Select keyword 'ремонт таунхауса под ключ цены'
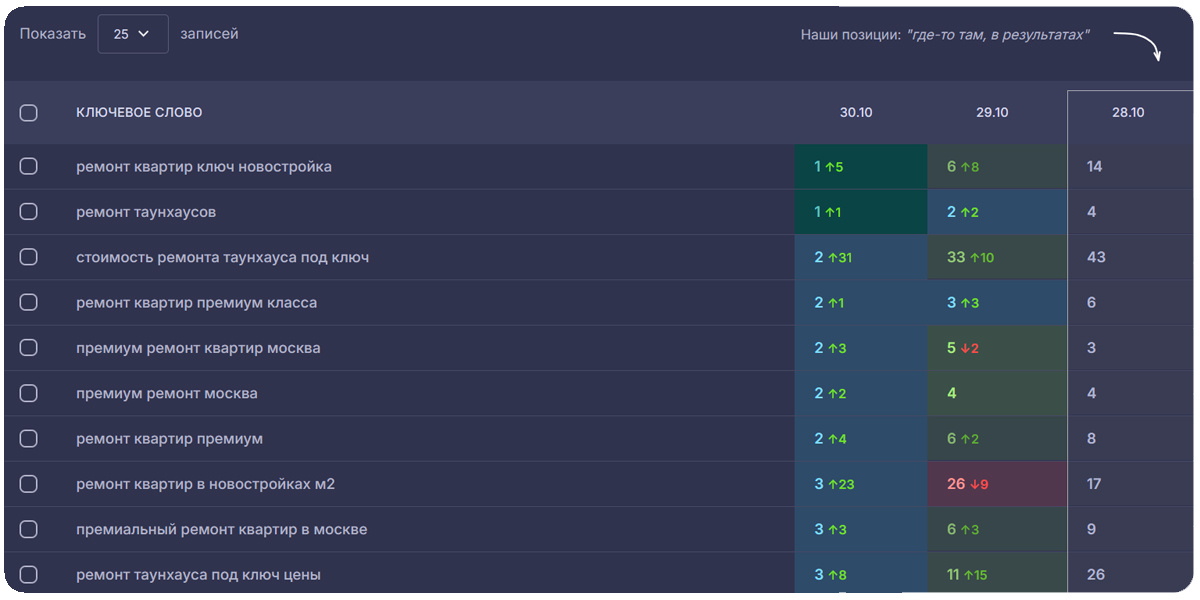The width and height of the screenshot is (1200, 600). (199, 575)
